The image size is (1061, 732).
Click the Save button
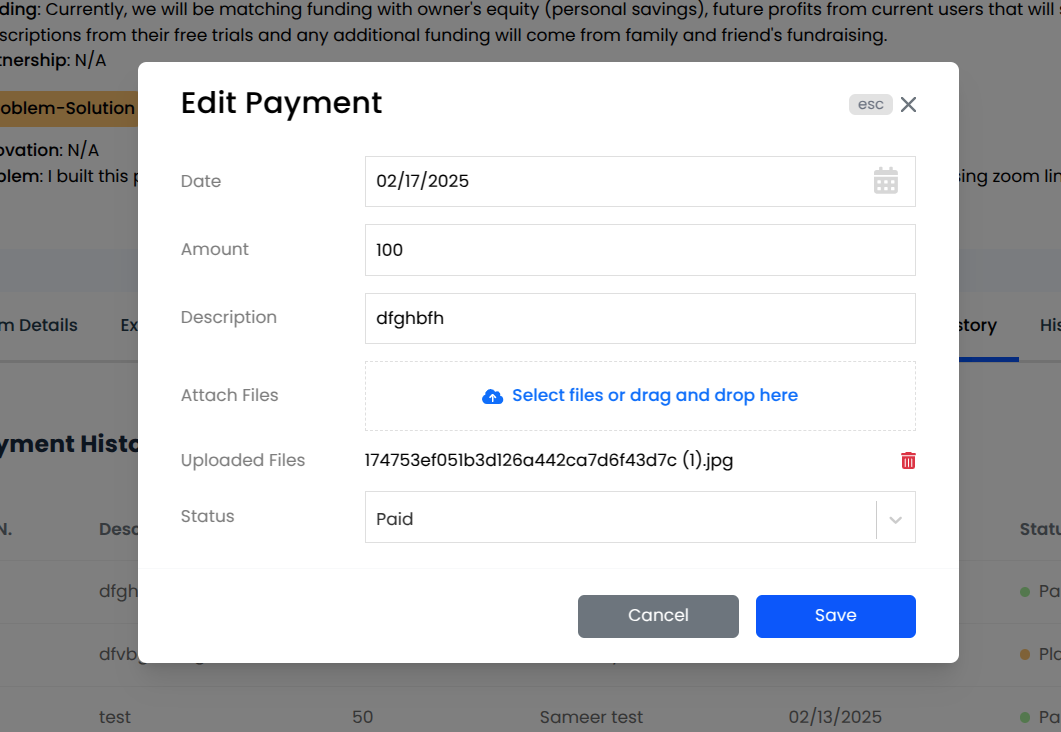(835, 616)
